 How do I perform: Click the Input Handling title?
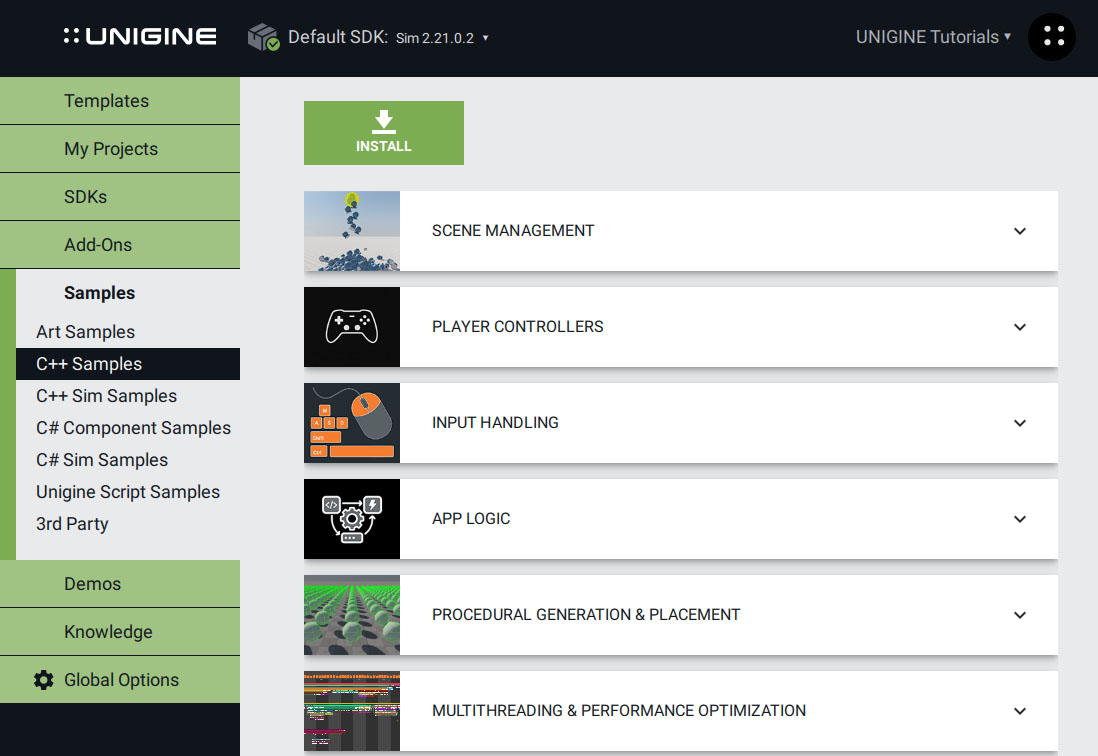(x=495, y=423)
